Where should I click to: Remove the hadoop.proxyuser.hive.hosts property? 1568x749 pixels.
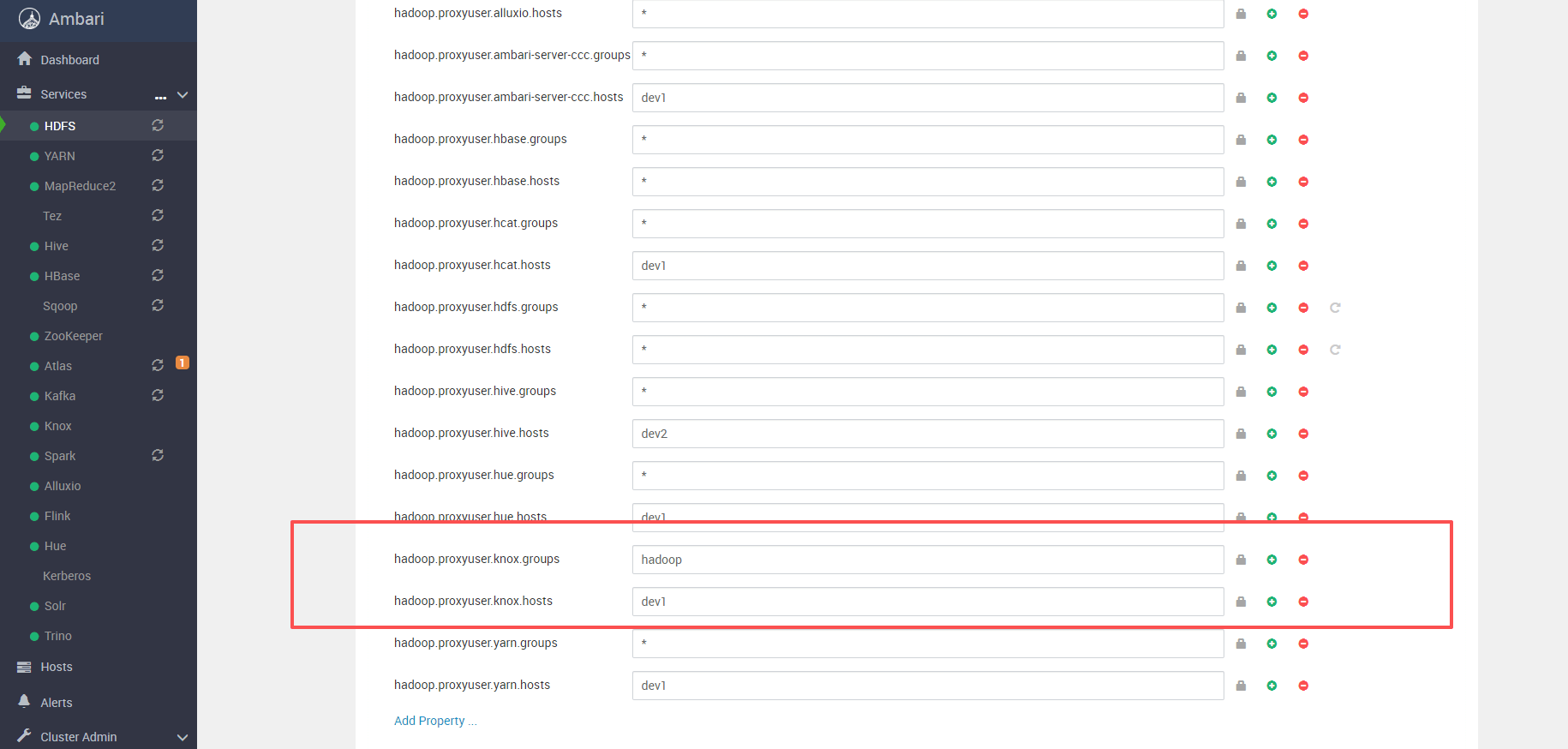(1303, 434)
